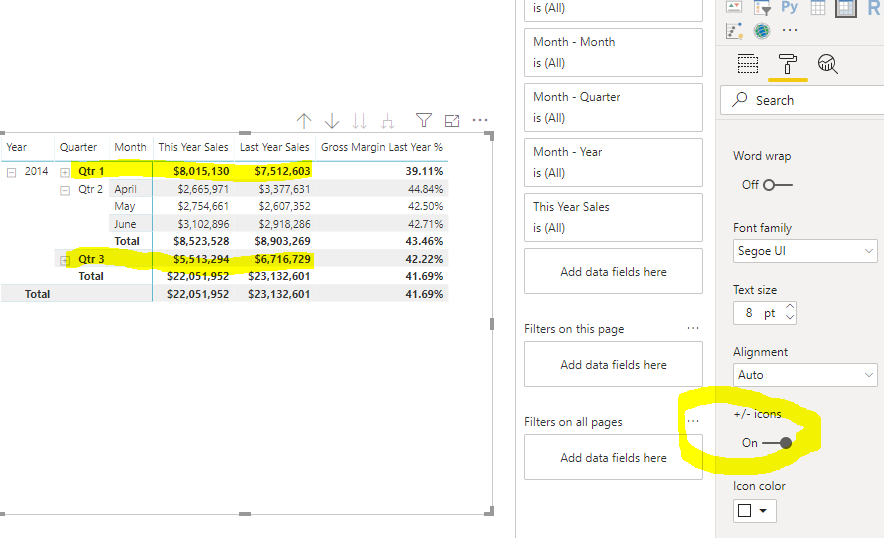This screenshot has width=884, height=538.
Task: Click the format pane Search box
Action: point(802,100)
